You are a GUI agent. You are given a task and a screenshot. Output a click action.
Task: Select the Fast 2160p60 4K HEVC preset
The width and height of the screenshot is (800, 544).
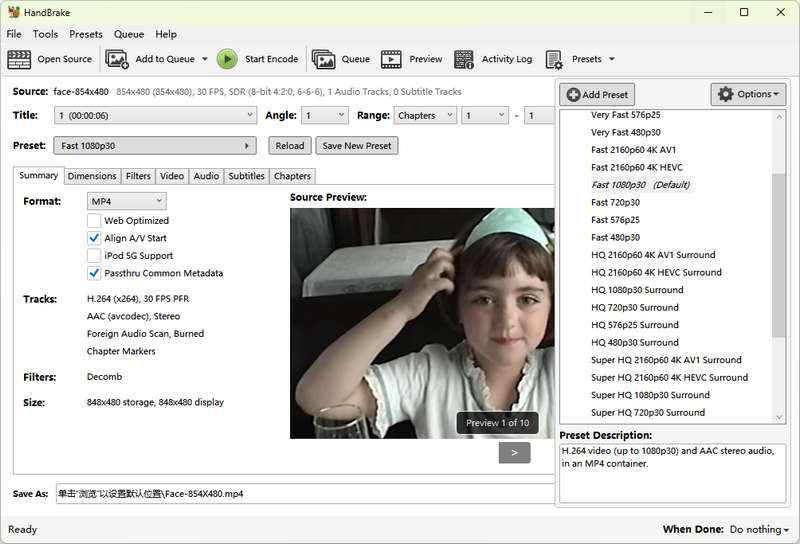(x=637, y=167)
